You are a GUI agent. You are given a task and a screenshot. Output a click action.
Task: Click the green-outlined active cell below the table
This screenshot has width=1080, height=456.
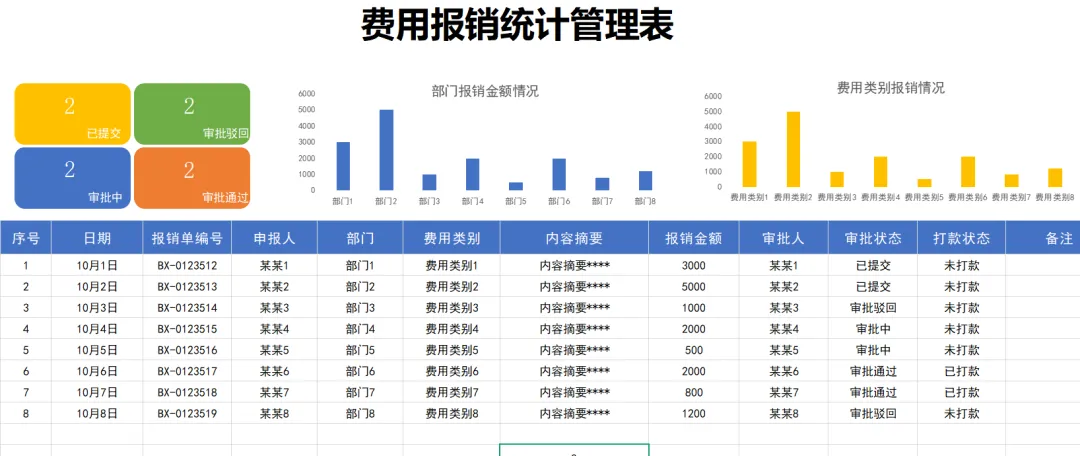pos(574,450)
